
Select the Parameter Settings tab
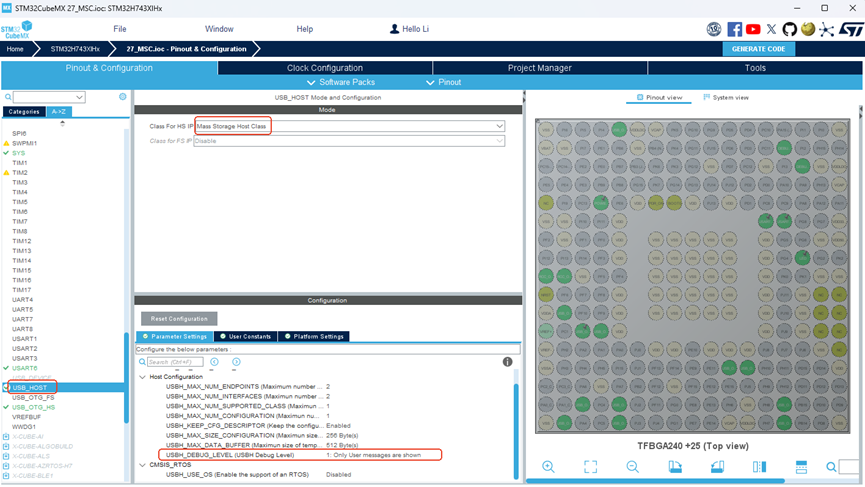pos(174,336)
